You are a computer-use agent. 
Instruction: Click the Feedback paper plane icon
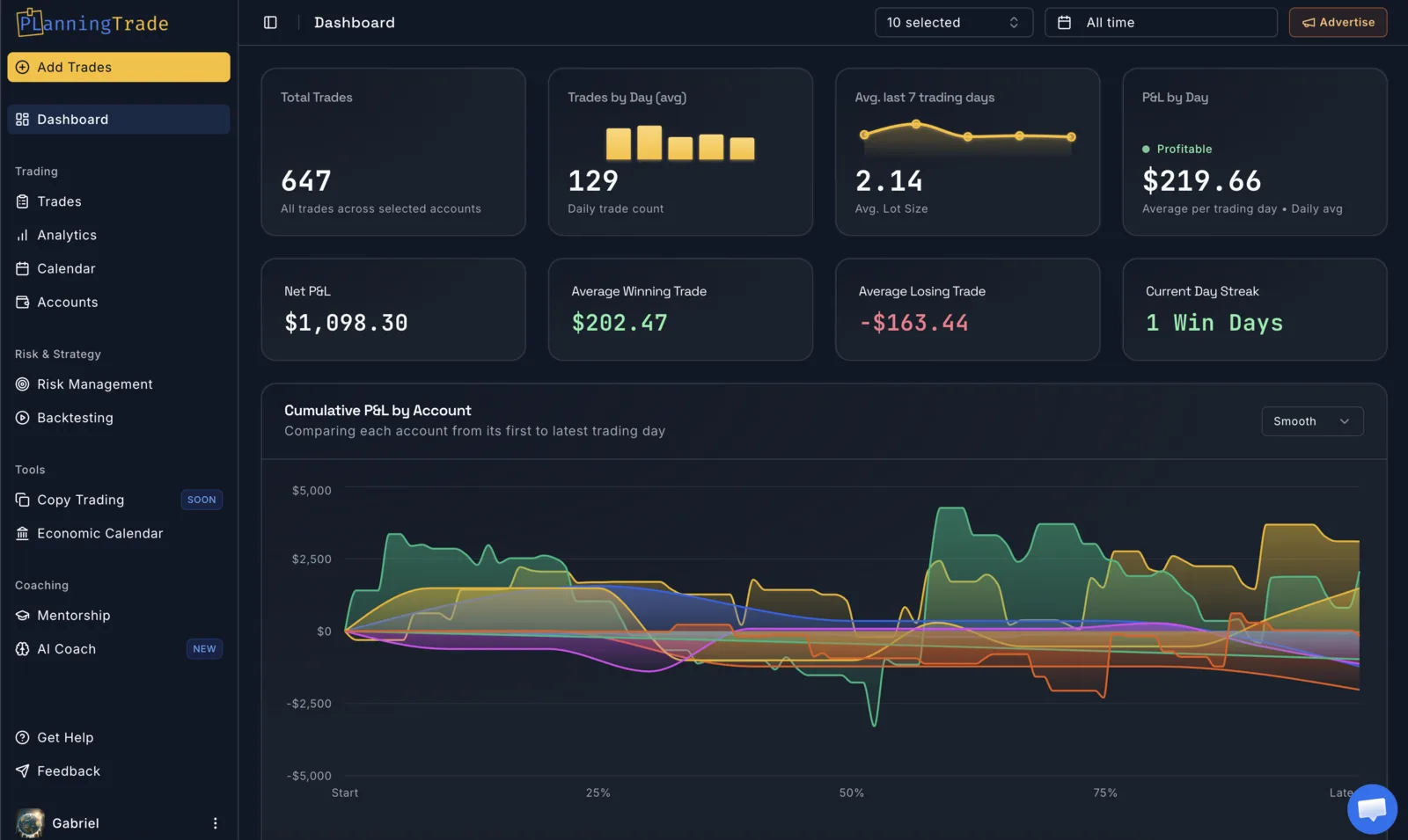[23, 771]
